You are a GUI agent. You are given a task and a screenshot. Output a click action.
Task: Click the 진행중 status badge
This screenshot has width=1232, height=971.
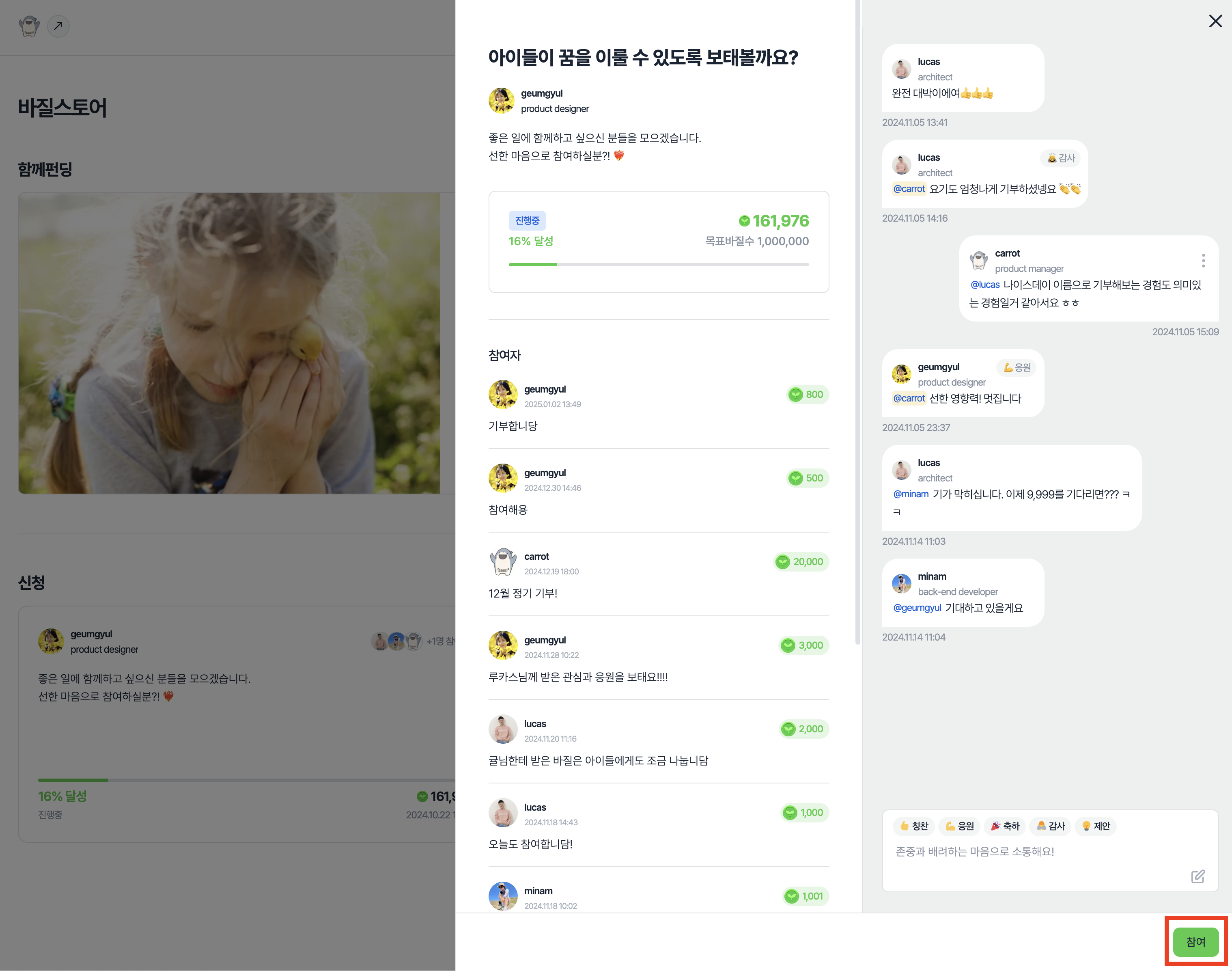(x=527, y=220)
